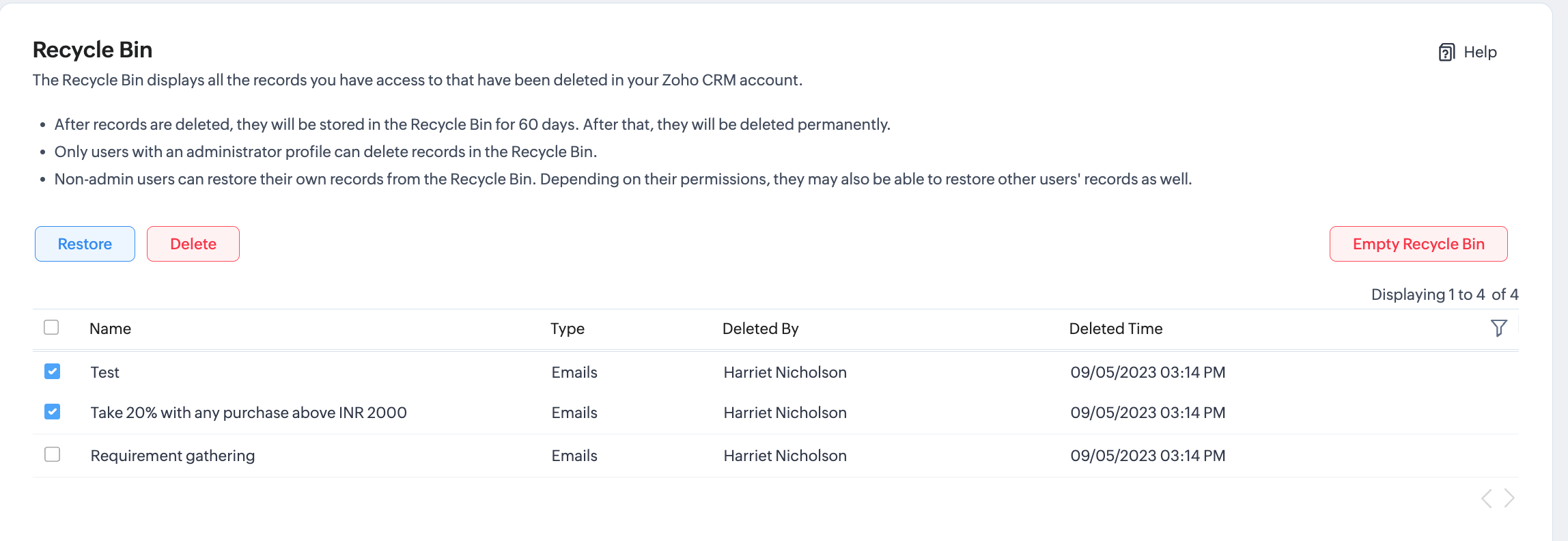This screenshot has height=541, width=1568.
Task: Click the Deleted Time column header
Action: (1115, 329)
